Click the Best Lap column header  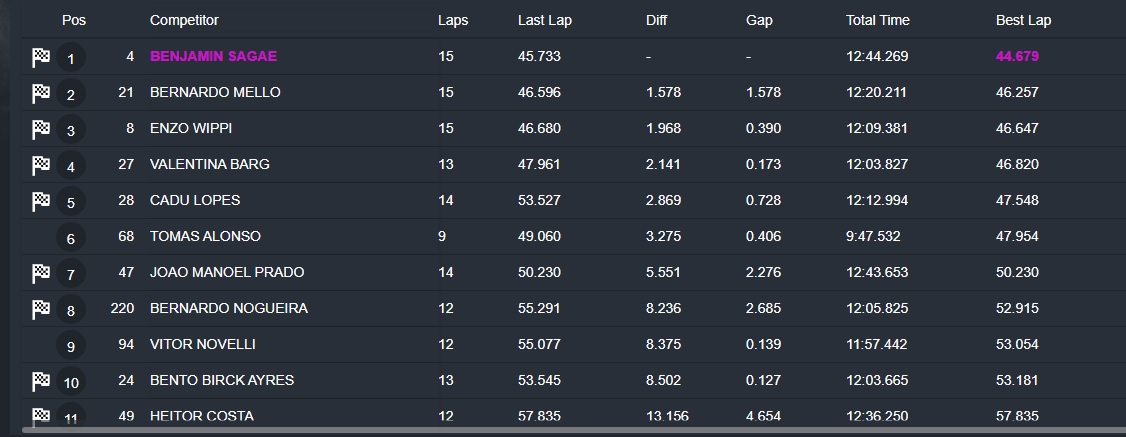click(1023, 20)
